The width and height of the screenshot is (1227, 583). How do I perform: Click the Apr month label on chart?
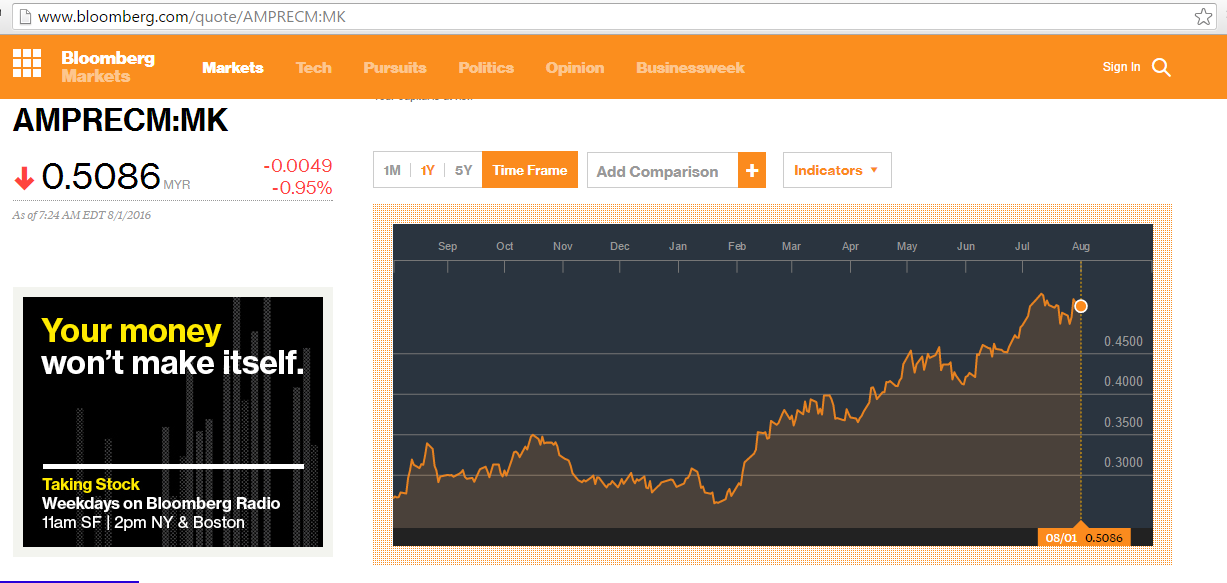click(851, 246)
